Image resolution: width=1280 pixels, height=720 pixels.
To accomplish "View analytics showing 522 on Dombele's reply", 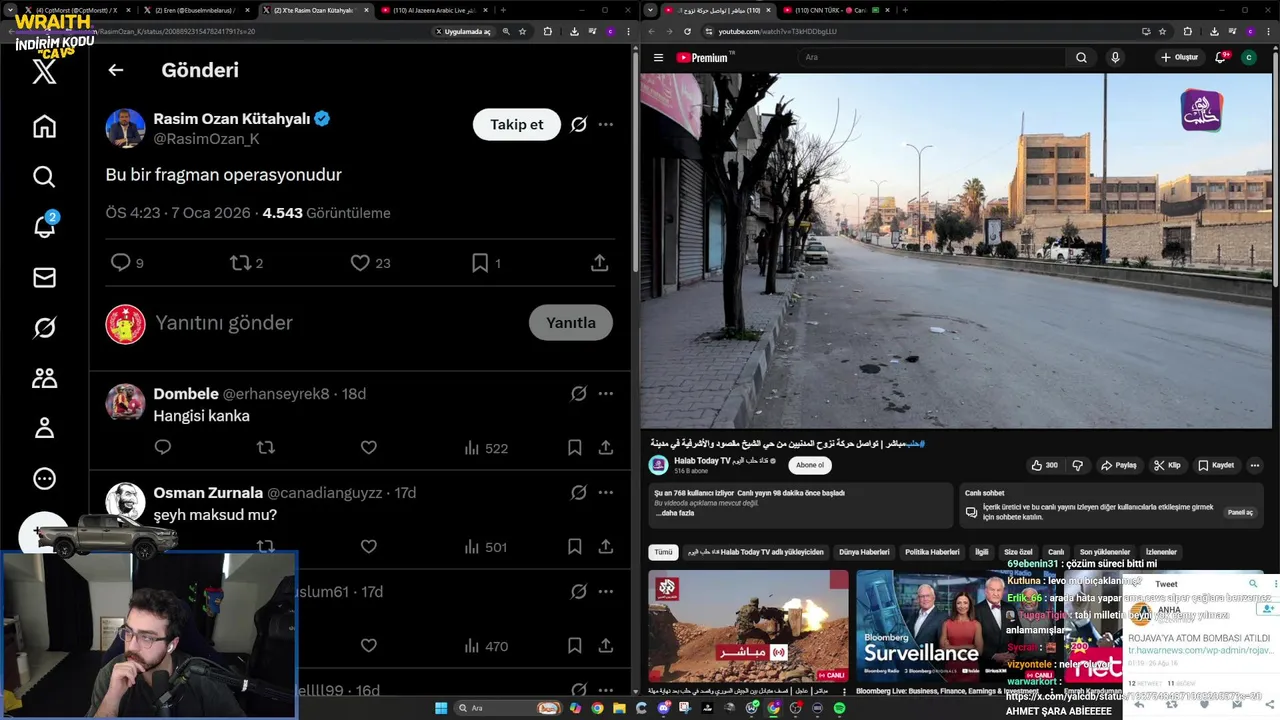I will coord(486,448).
